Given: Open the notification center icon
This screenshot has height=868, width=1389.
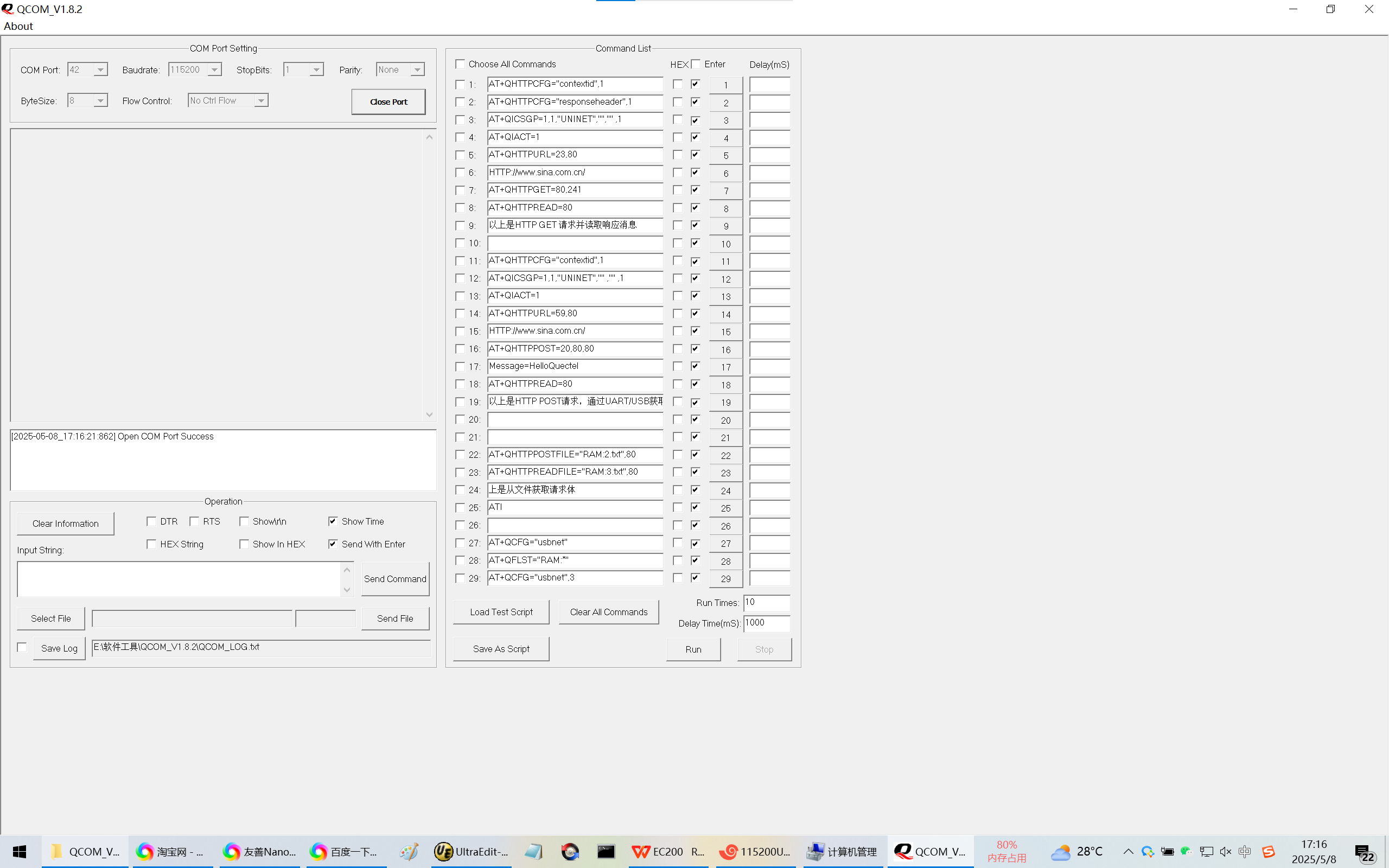Looking at the screenshot, I should (x=1365, y=852).
